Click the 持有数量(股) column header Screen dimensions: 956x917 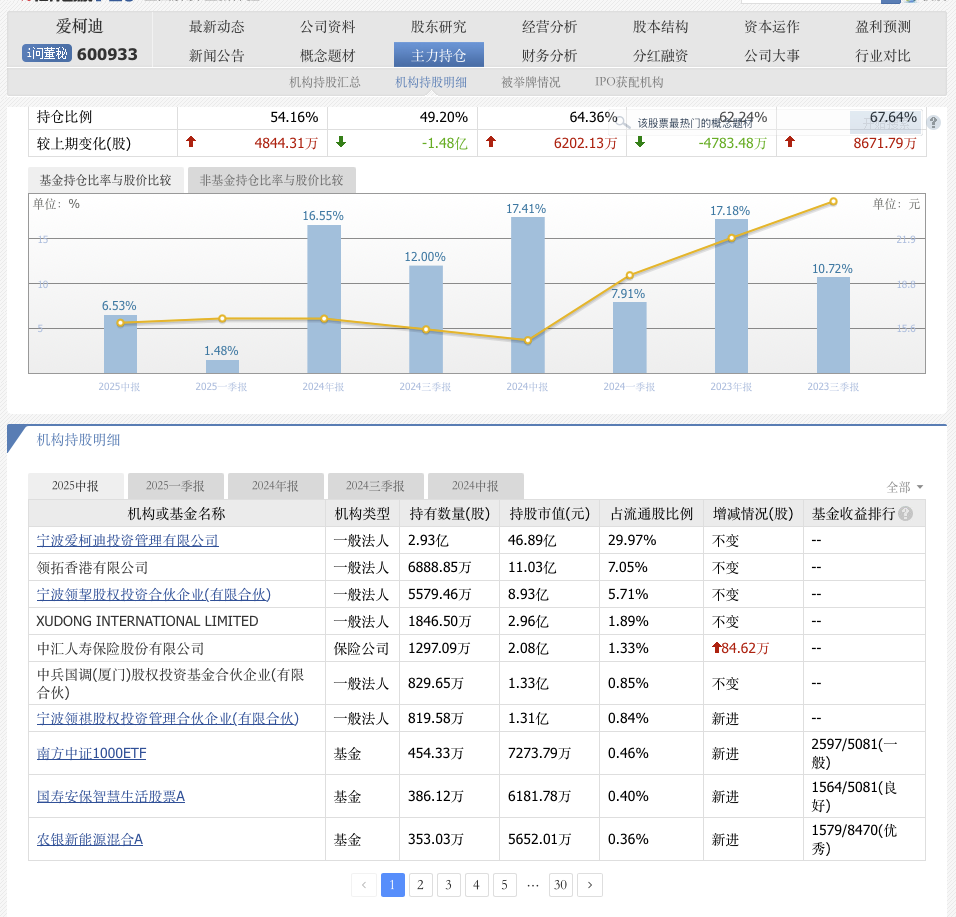(450, 514)
